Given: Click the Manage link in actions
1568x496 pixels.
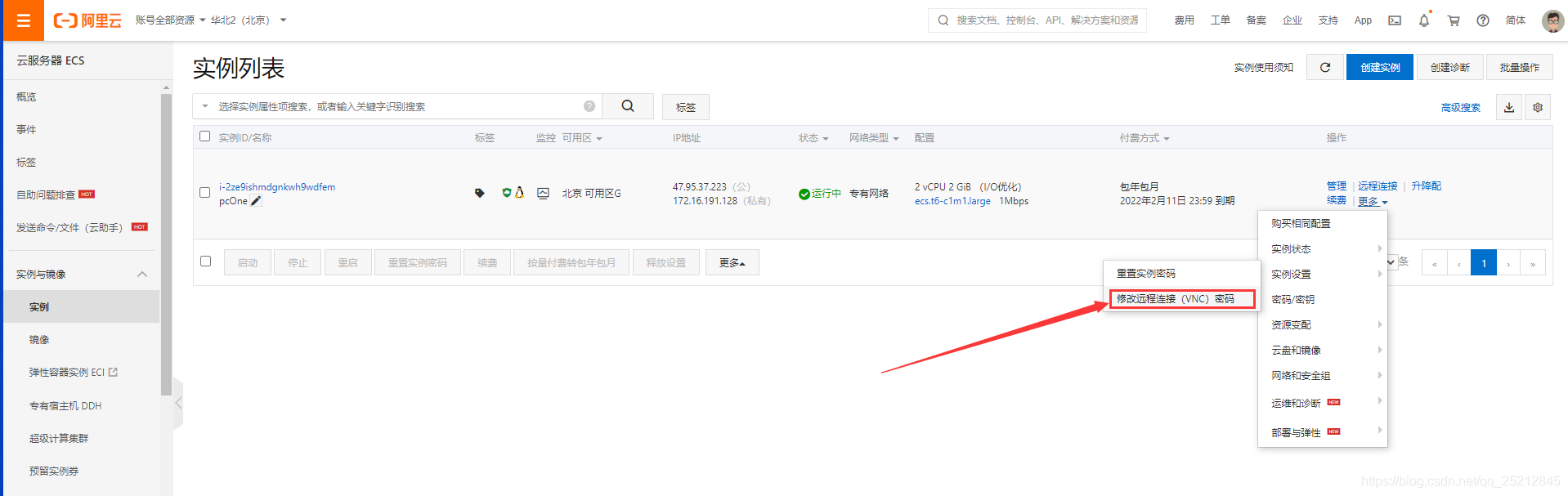Looking at the screenshot, I should 1337,186.
